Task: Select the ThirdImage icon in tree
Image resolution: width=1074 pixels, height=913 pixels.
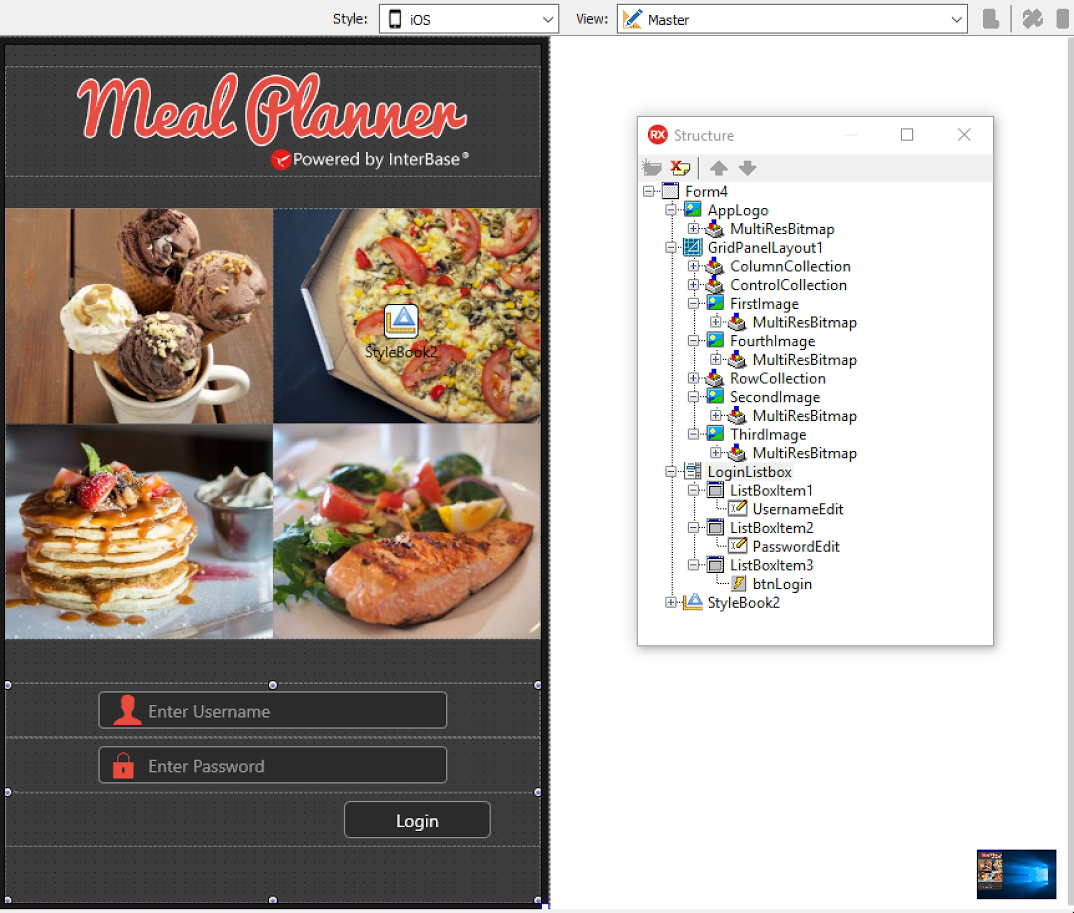Action: tap(715, 434)
